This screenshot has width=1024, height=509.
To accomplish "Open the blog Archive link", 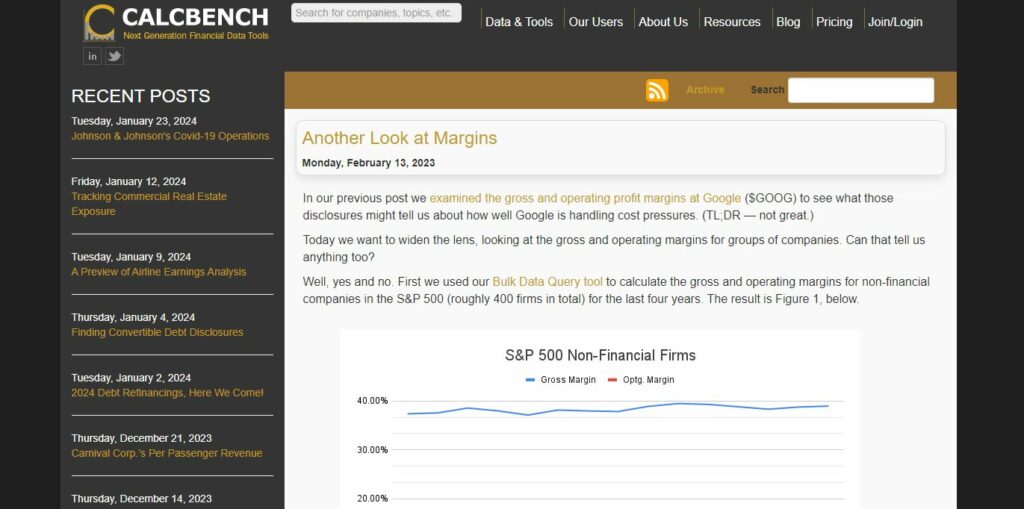I will (705, 90).
